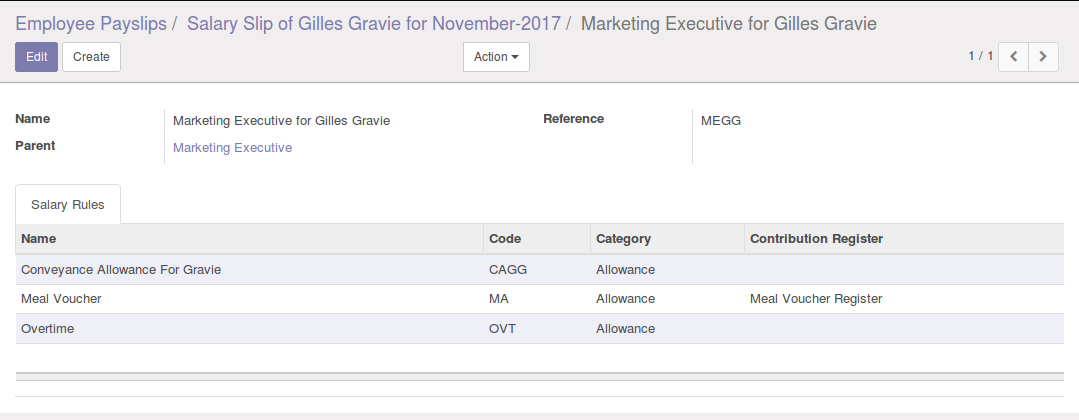Open the Meal Voucher rule row
This screenshot has height=420, width=1079.
[61, 299]
